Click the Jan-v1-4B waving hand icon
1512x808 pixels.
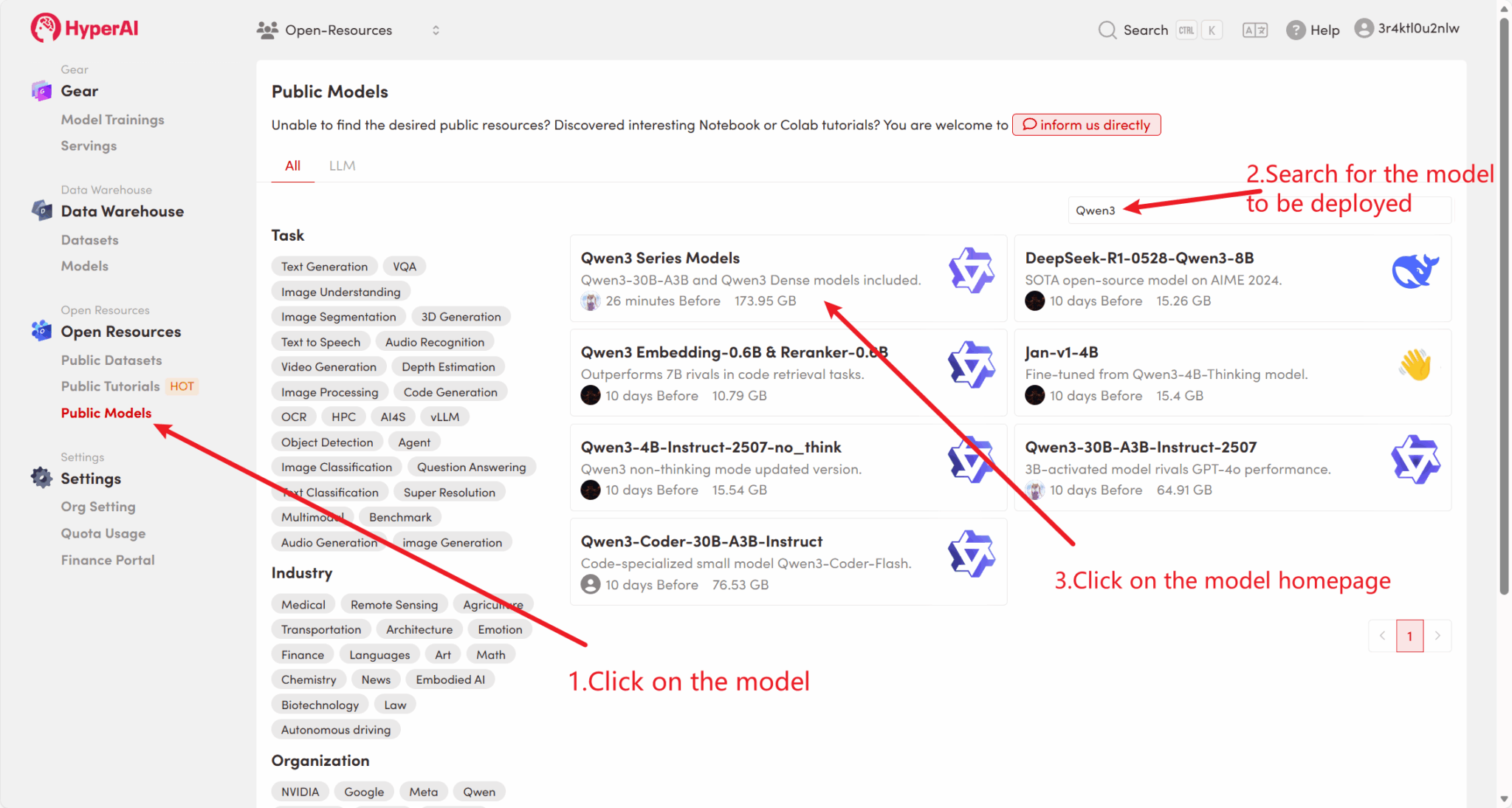tap(1415, 365)
